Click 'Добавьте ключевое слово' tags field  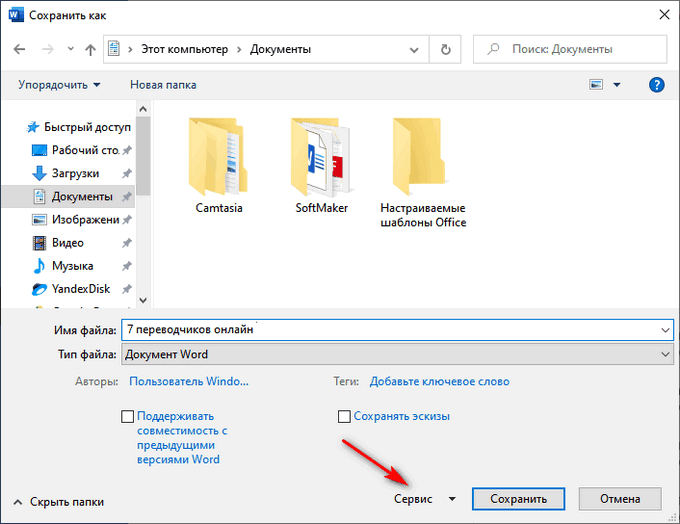pos(439,381)
